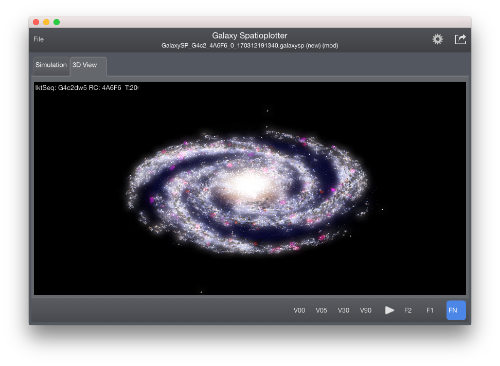
Task: Click the bright galaxy core in viewport
Action: coord(249,184)
